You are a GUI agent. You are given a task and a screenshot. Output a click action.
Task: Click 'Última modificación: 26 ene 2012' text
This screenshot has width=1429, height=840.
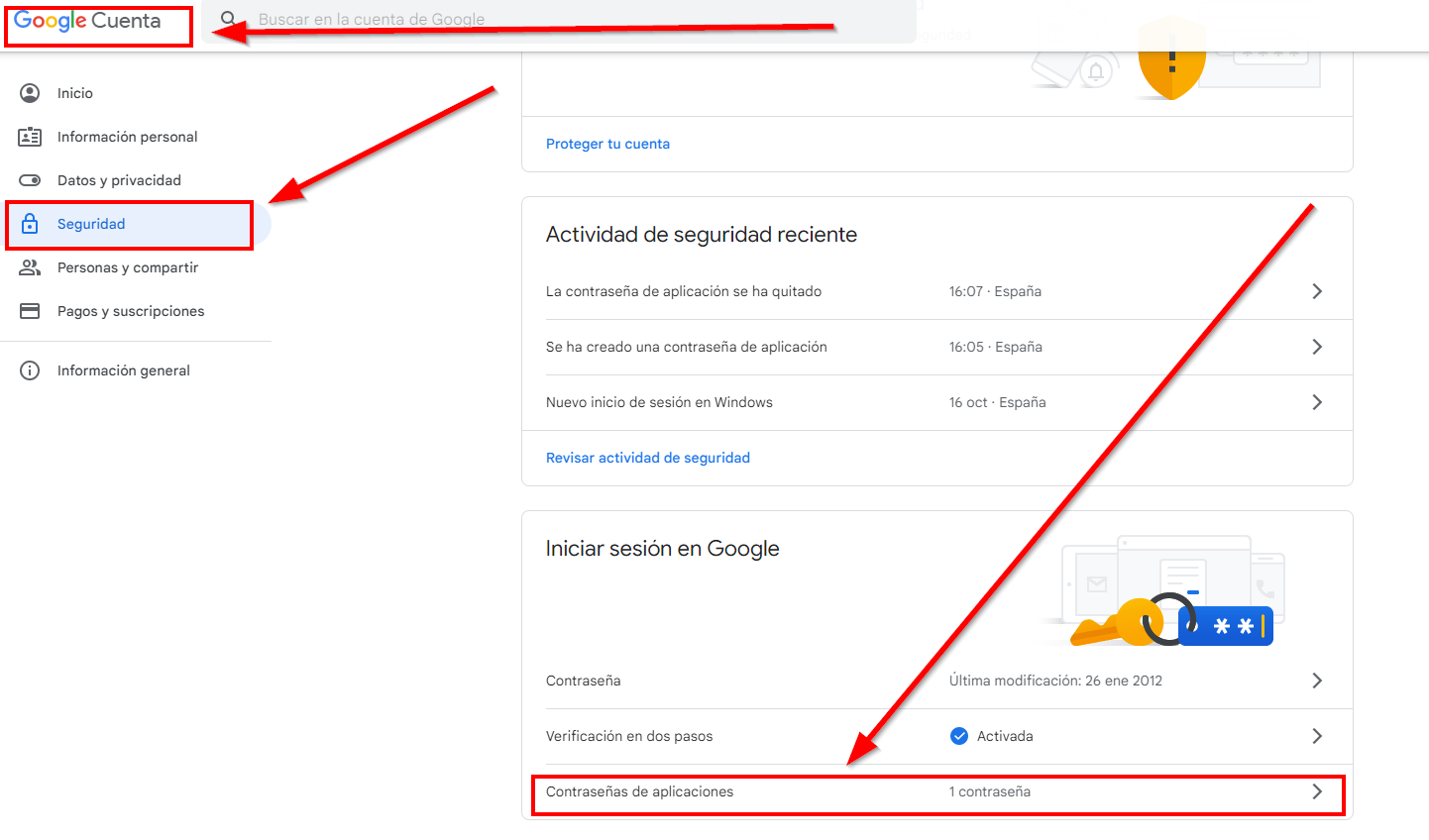pos(1055,681)
